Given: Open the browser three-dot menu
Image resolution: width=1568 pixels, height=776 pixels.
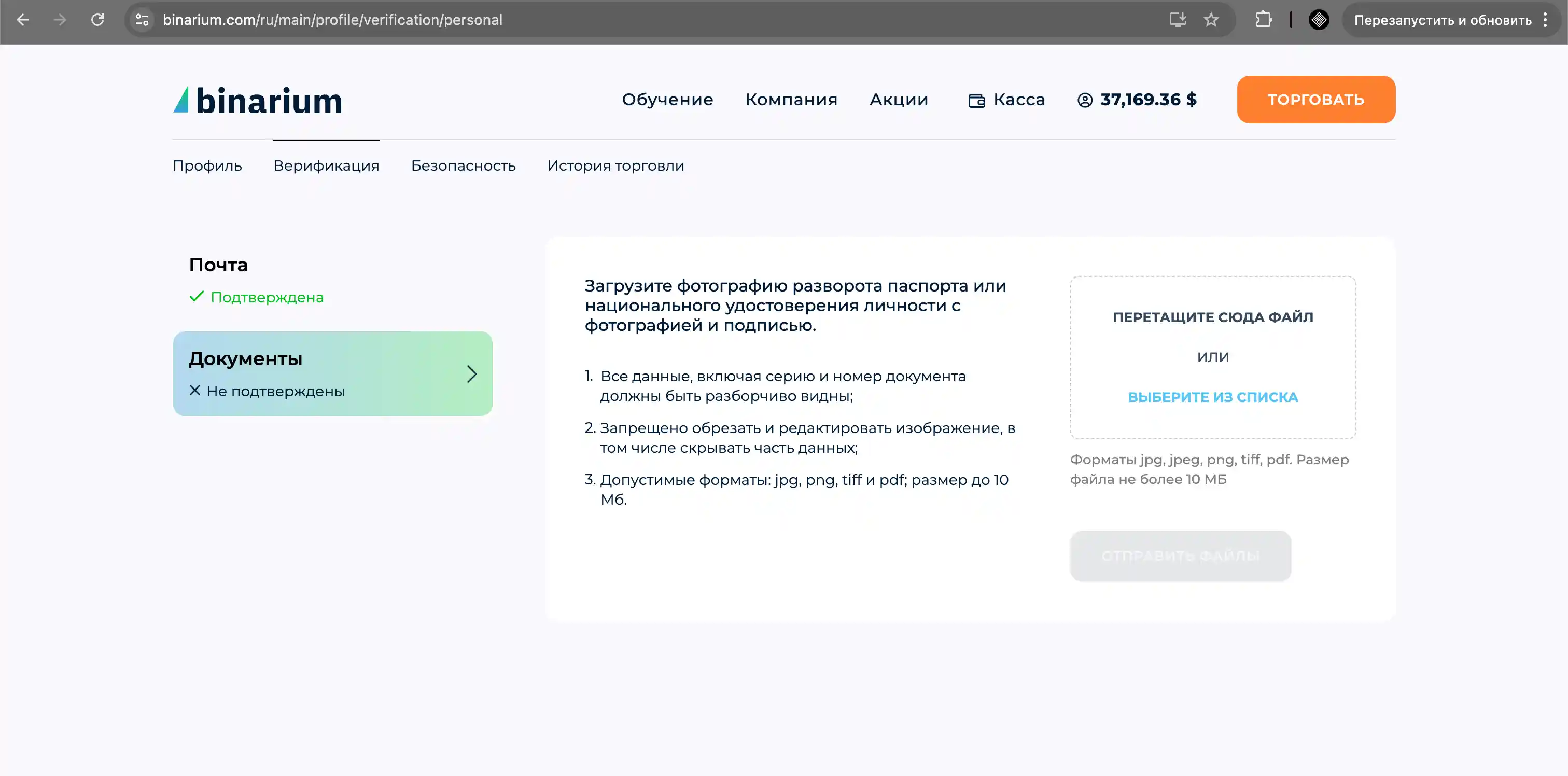Looking at the screenshot, I should [1546, 20].
